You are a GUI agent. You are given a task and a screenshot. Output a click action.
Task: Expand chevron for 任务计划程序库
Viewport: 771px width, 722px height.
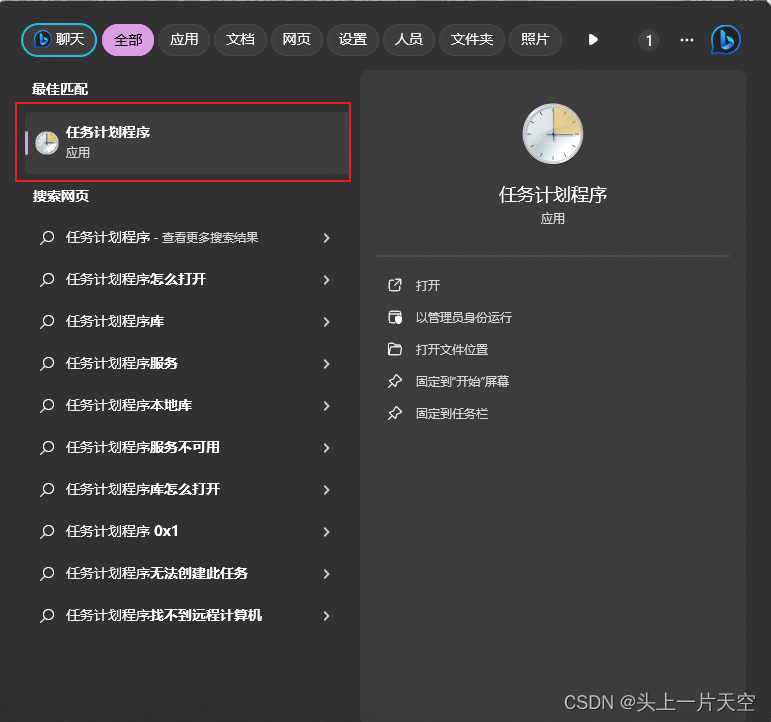[x=326, y=322]
